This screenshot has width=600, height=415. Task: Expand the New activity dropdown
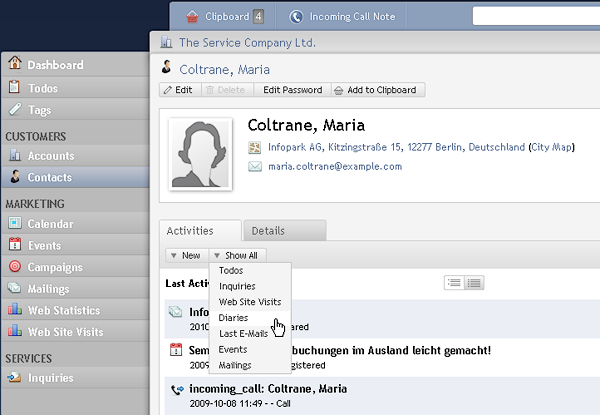(x=187, y=255)
